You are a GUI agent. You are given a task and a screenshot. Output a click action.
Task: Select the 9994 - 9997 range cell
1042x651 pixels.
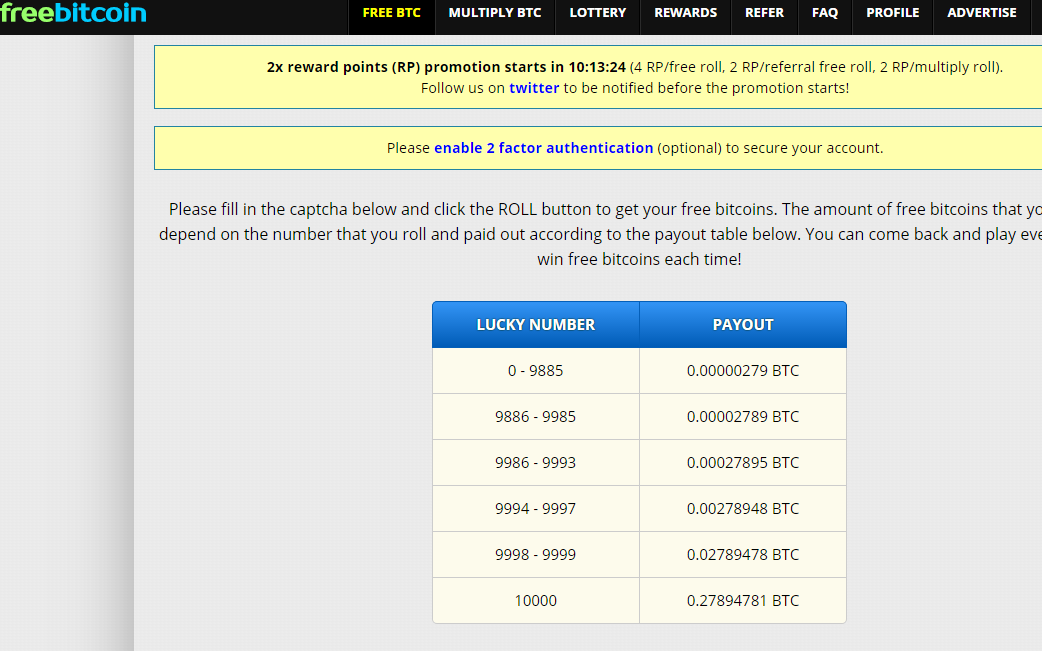536,508
